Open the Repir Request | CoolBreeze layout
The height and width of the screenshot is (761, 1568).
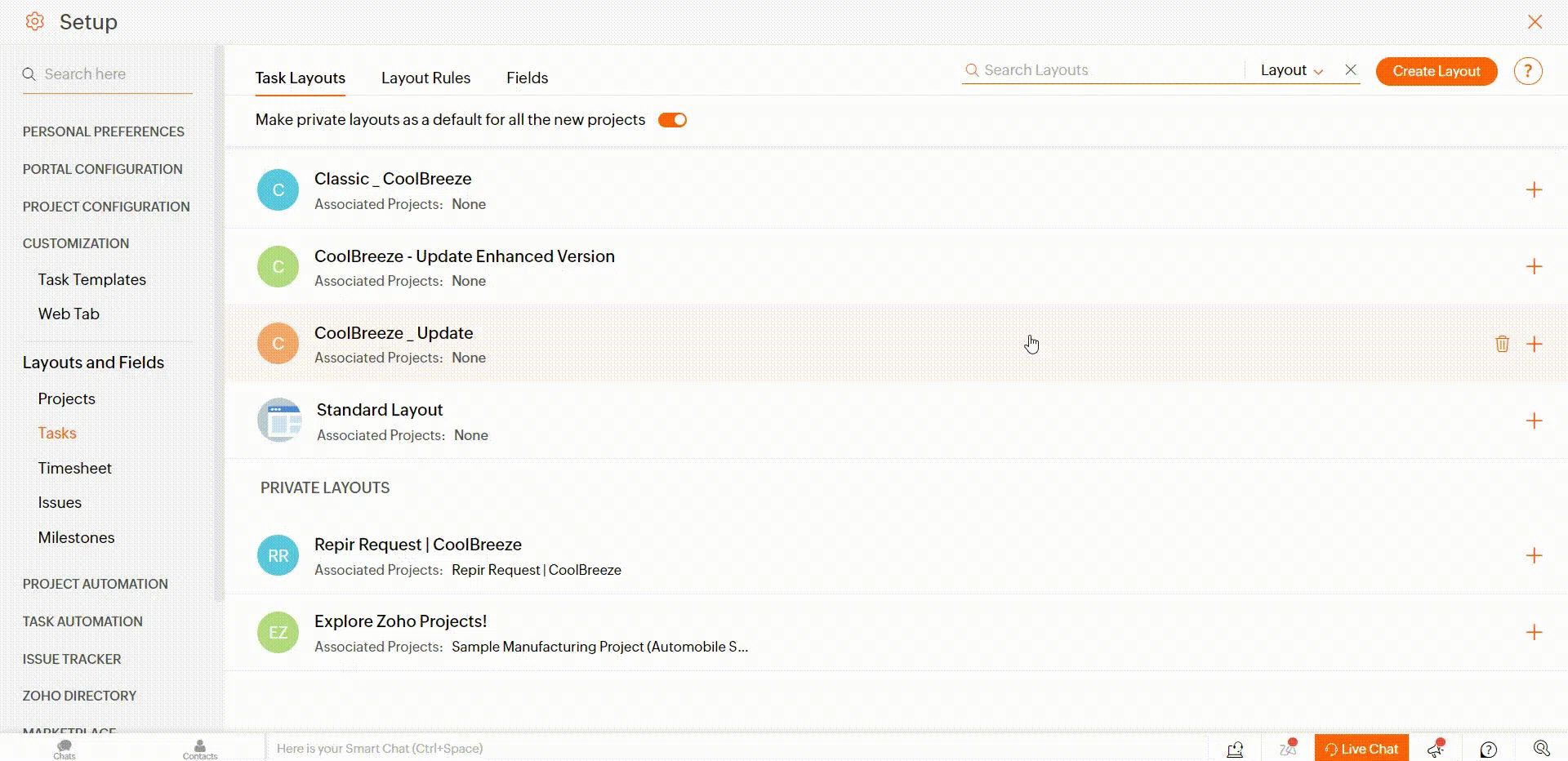(x=417, y=545)
